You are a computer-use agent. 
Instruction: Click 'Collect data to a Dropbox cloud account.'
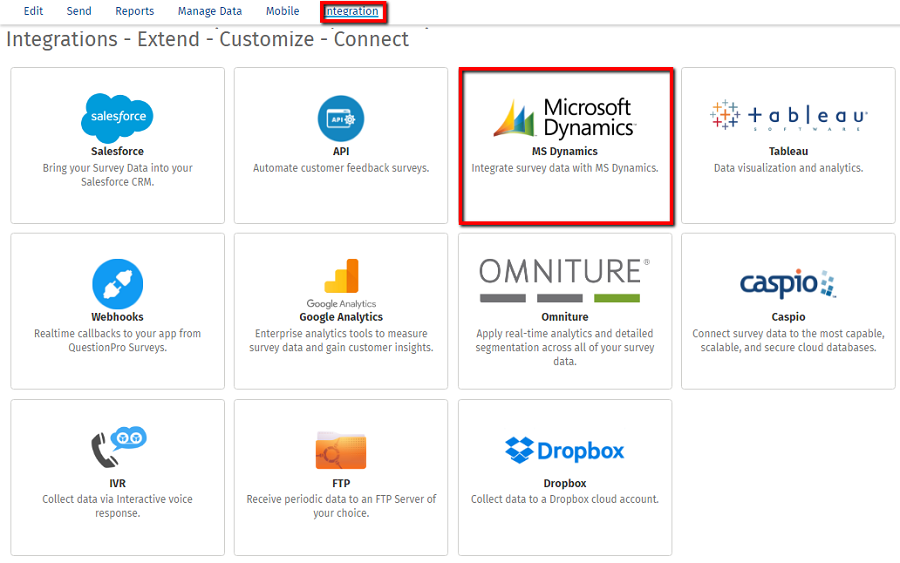point(565,499)
